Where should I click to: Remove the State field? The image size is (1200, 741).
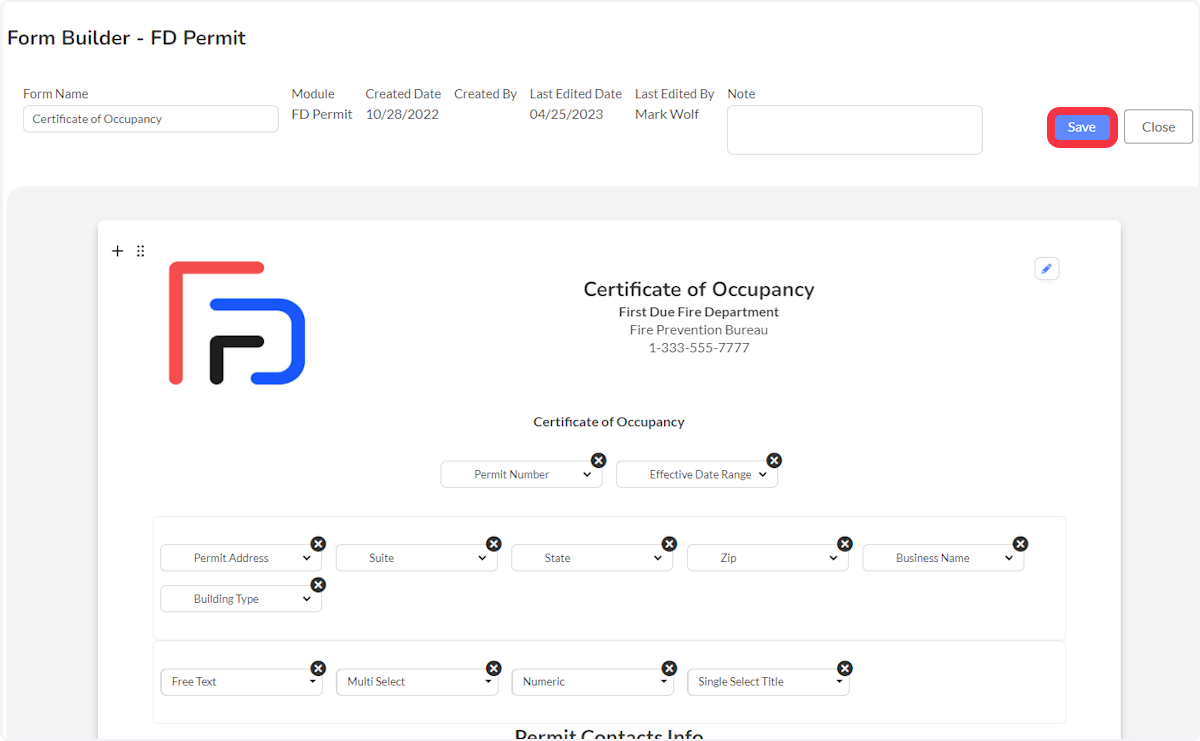point(669,544)
